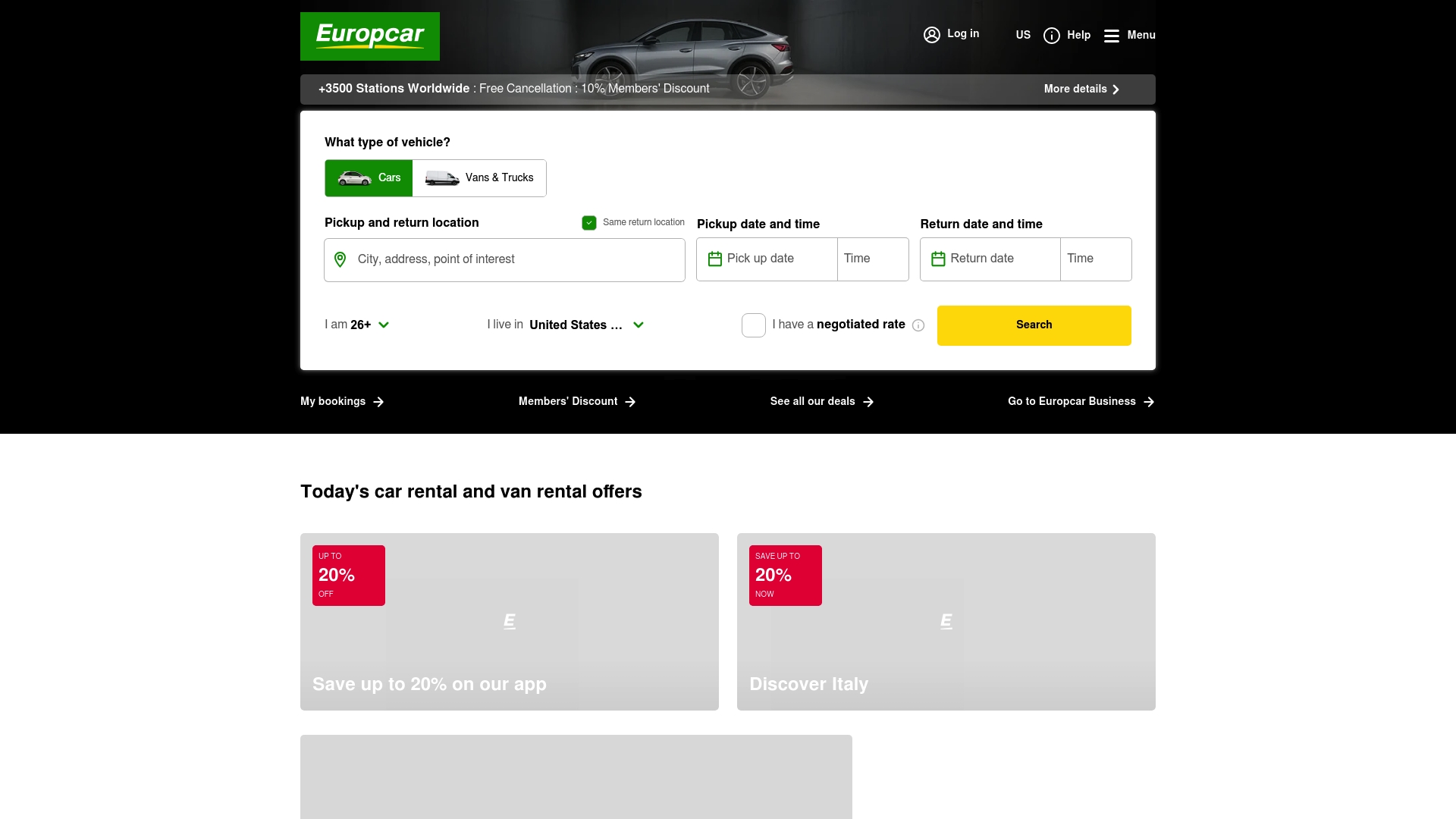The height and width of the screenshot is (819, 1456).
Task: Select the Vans & Trucks vehicle type
Action: (480, 178)
